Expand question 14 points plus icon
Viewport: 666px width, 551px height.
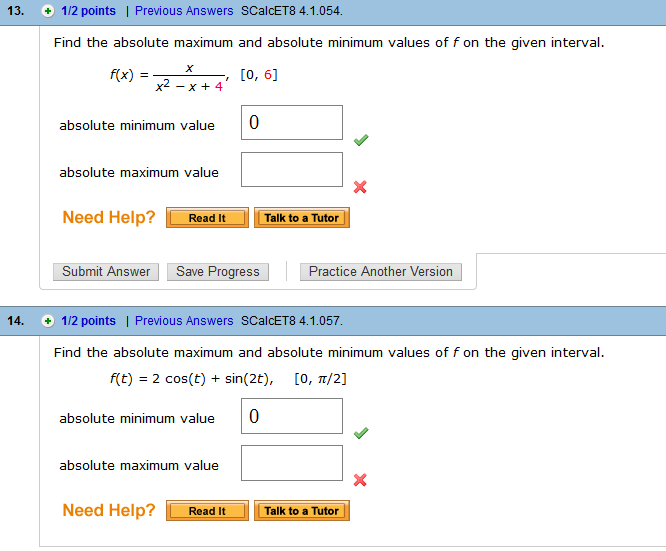click(x=47, y=321)
